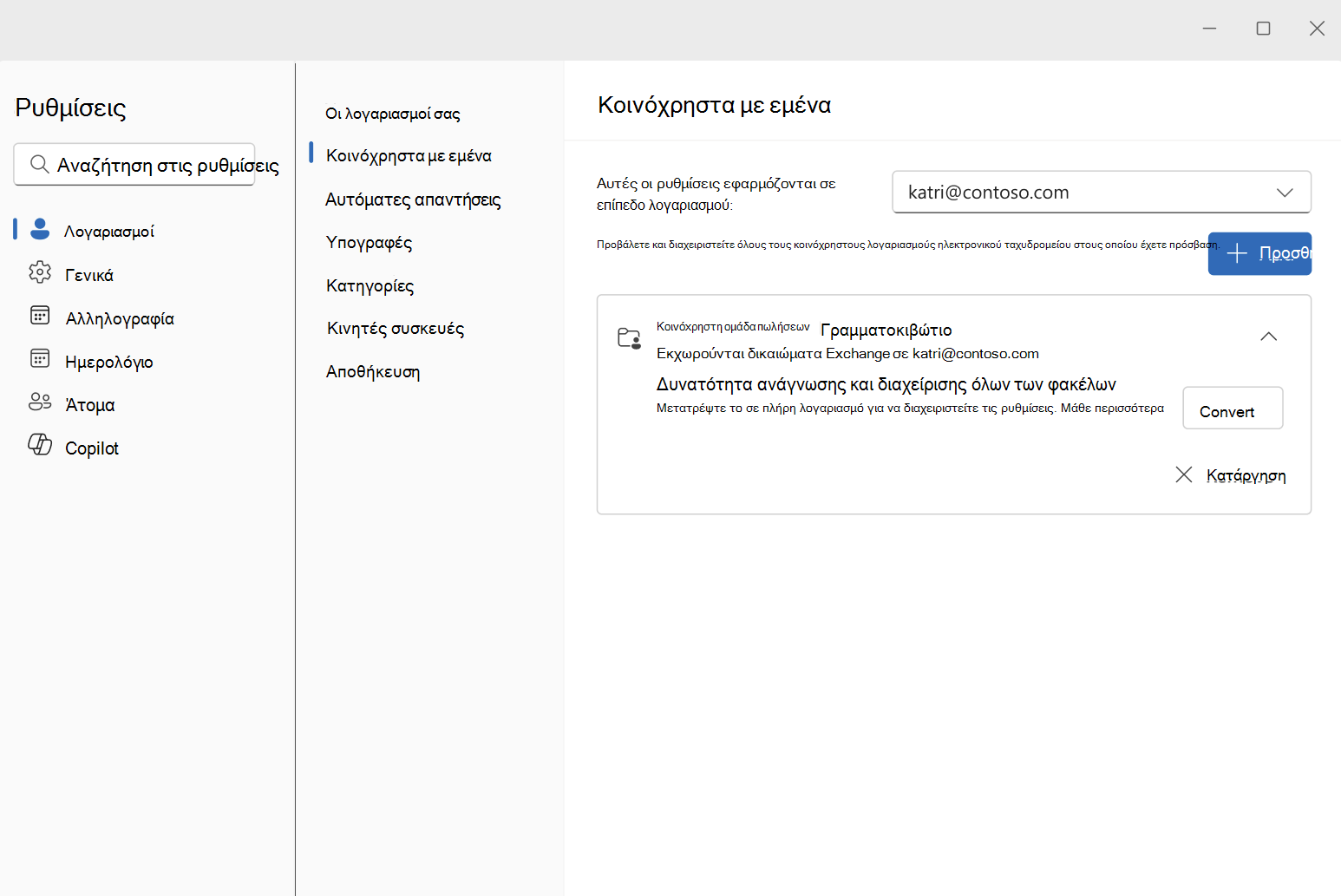
Task: Click text Εκχωρούνται δικαιώματα Exchange
Action: (x=773, y=354)
